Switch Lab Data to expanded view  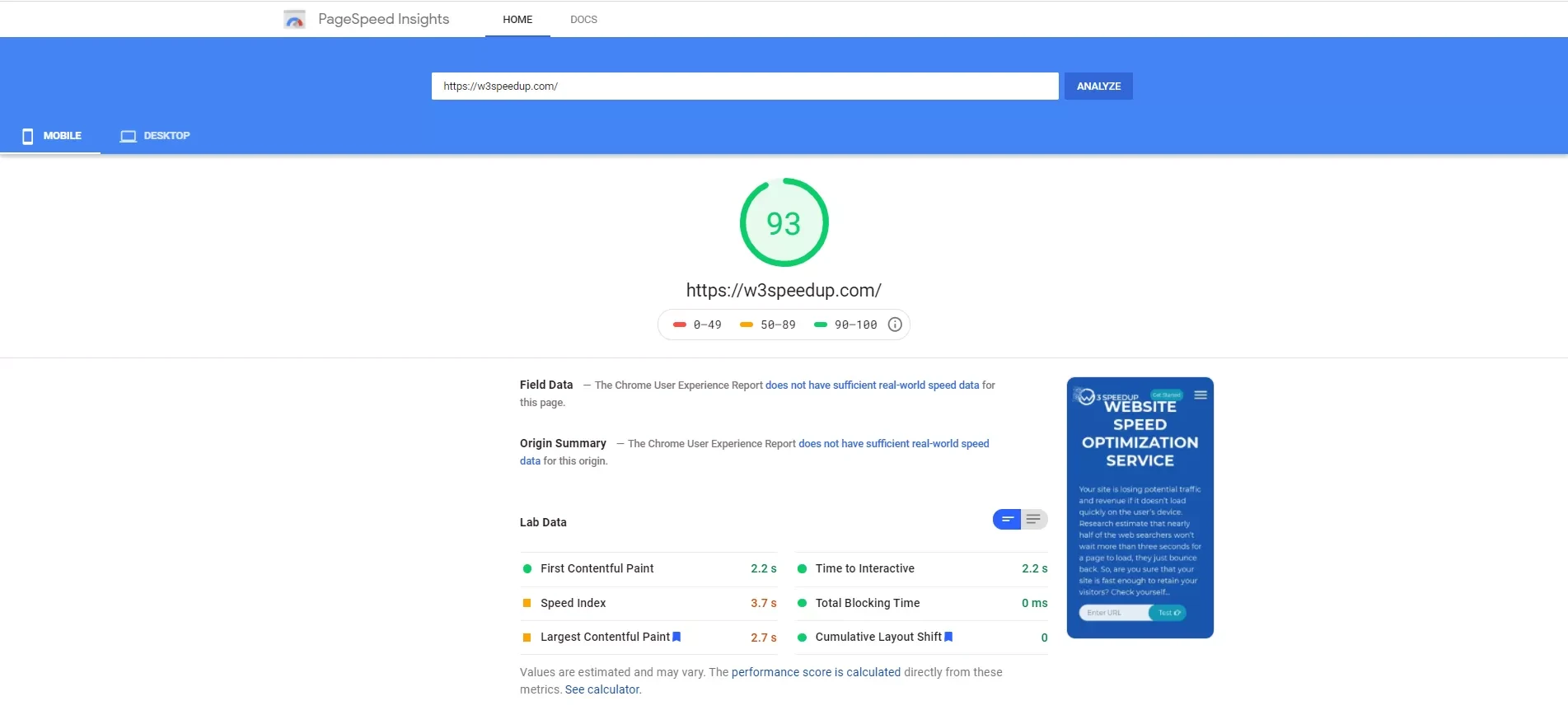1034,519
